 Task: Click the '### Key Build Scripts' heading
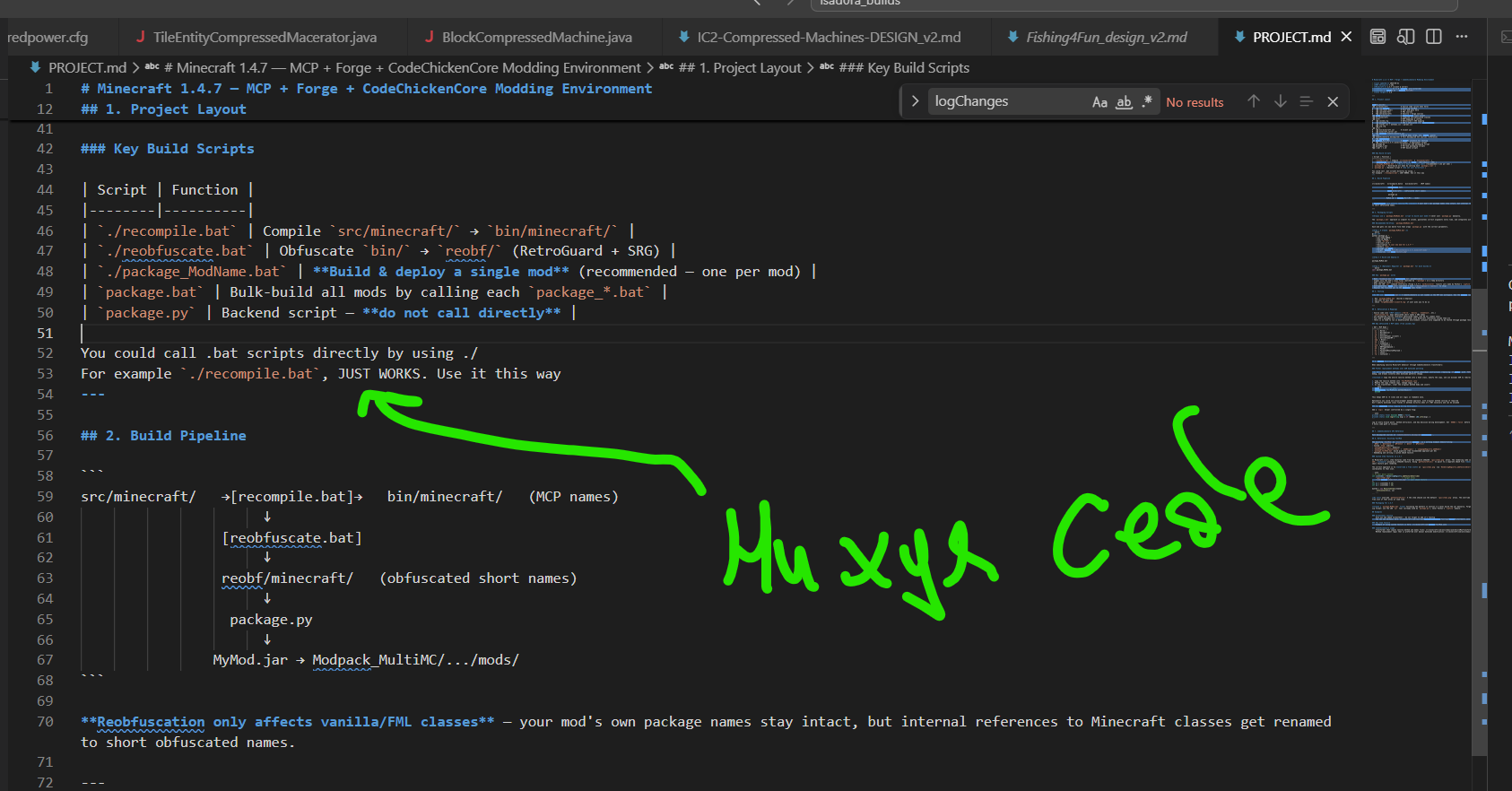coord(168,149)
